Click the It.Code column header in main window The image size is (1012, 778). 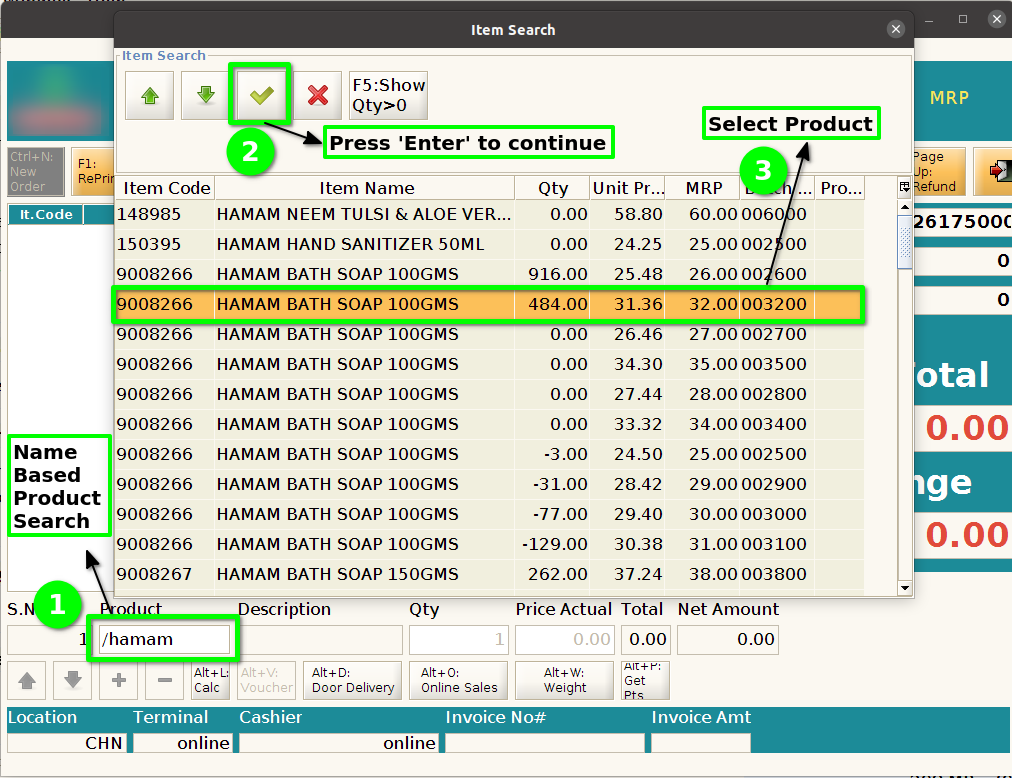[46, 214]
